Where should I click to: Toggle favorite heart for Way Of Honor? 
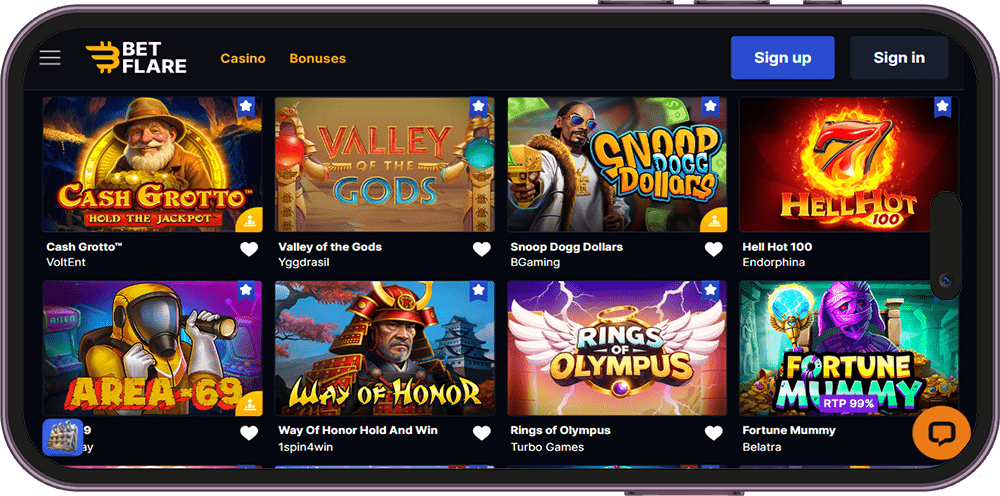[x=482, y=433]
